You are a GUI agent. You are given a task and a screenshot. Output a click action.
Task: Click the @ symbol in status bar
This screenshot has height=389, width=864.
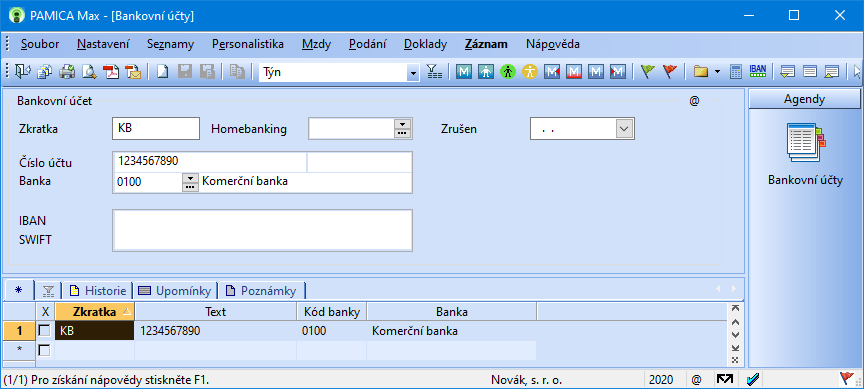point(696,379)
